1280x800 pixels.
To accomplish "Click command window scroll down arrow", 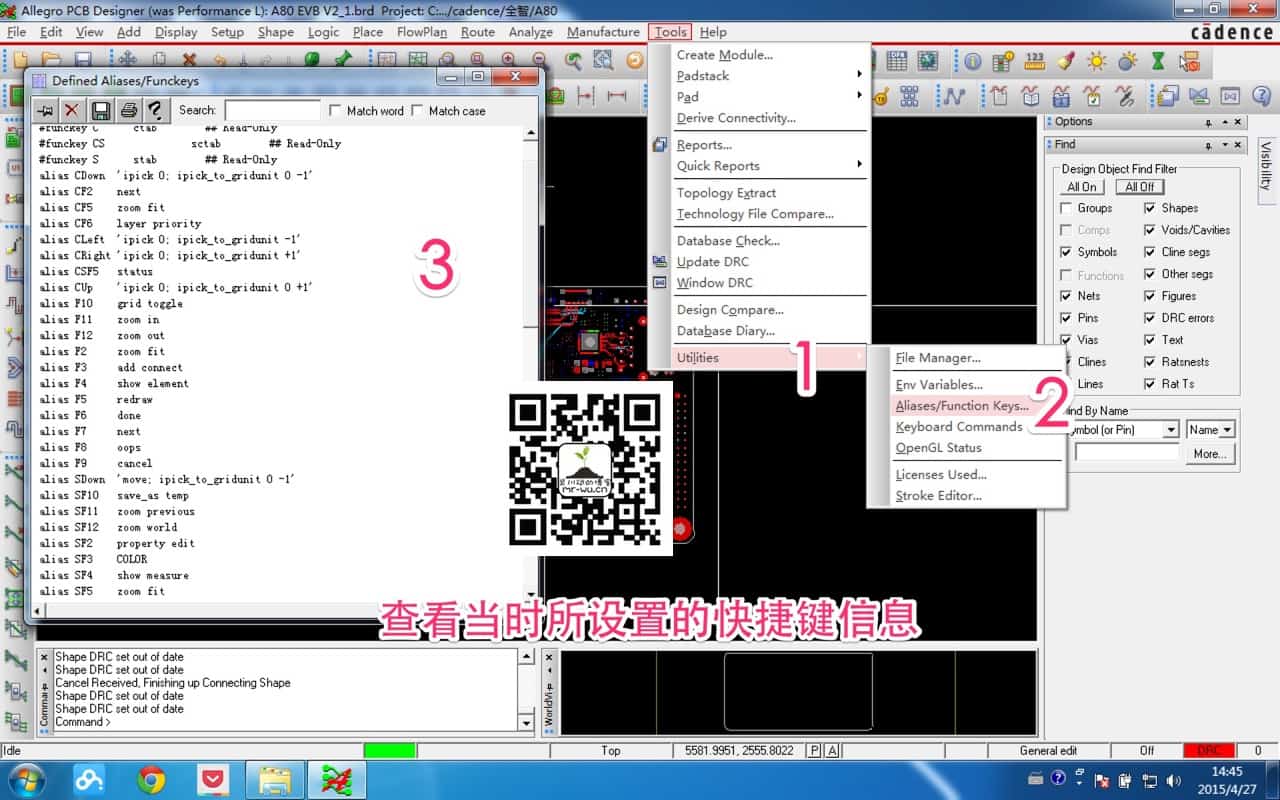I will [x=527, y=722].
